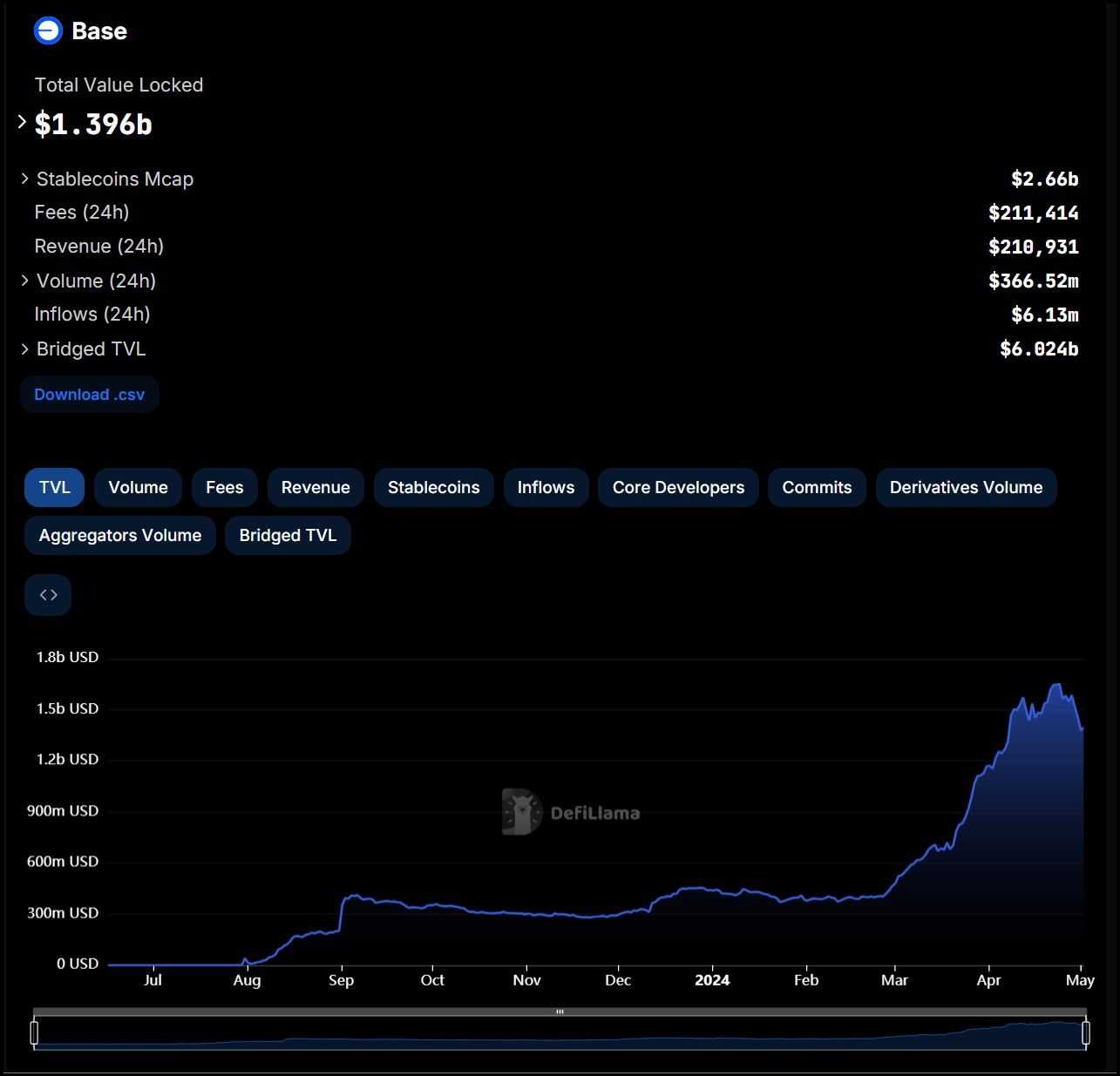
Task: Click the 2024 x-axis label
Action: point(712,980)
